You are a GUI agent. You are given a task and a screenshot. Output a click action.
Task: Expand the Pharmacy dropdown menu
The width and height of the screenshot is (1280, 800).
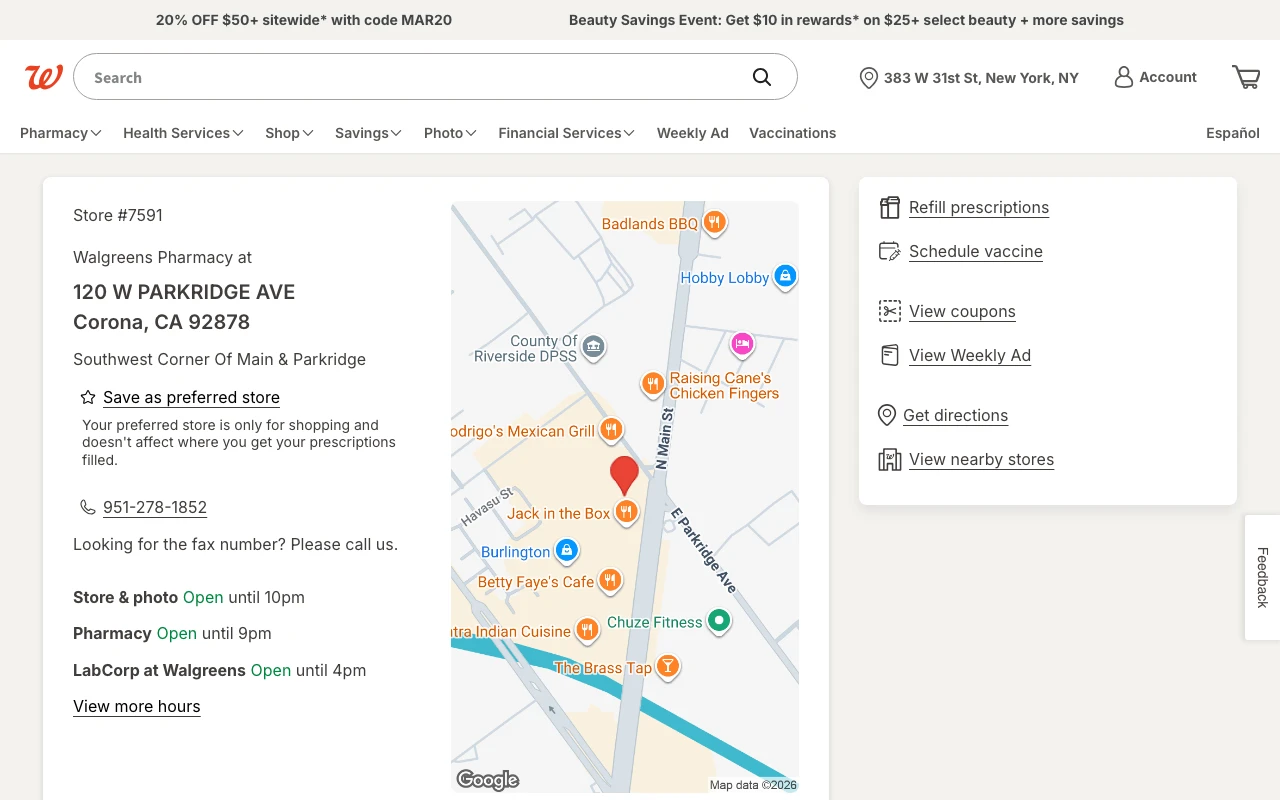point(61,133)
